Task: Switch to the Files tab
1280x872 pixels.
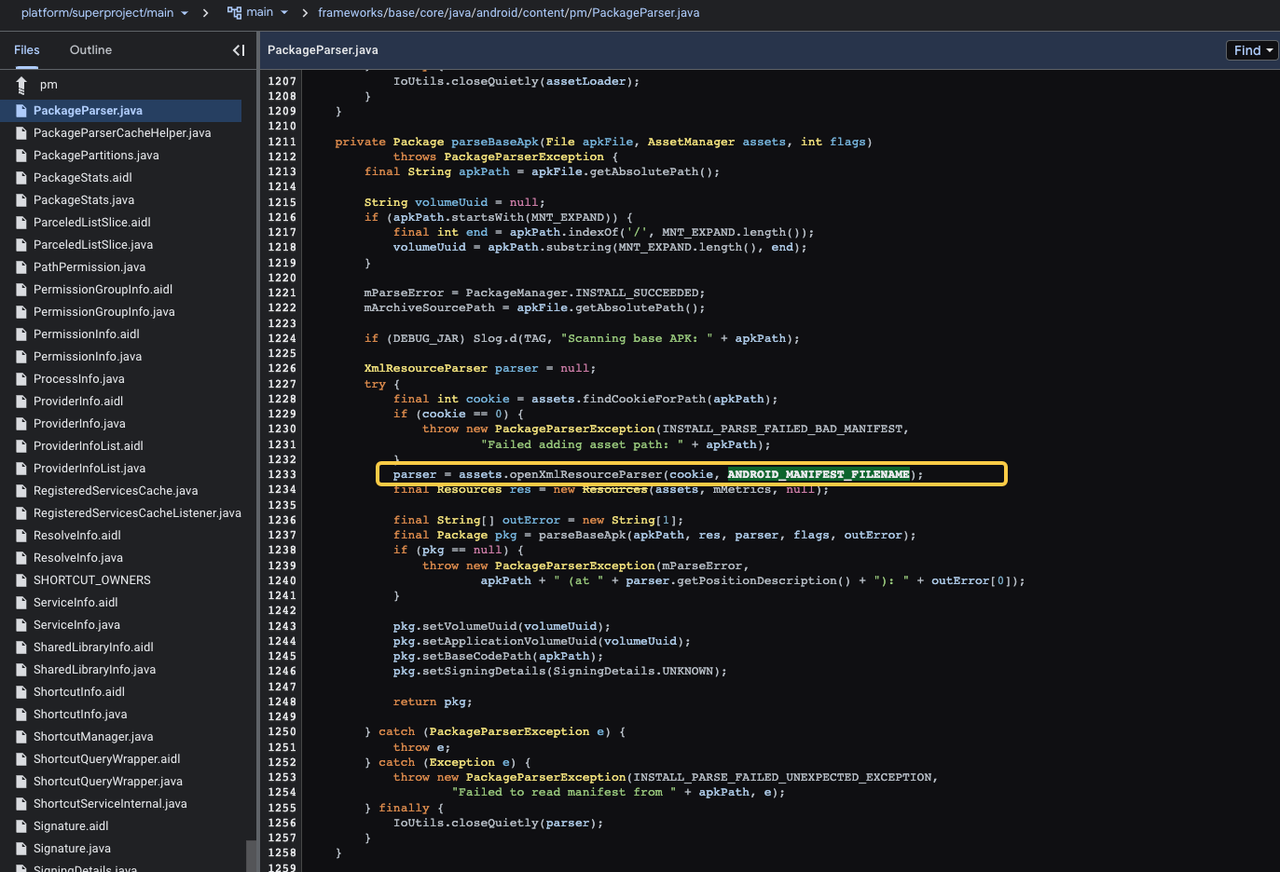Action: 27,50
